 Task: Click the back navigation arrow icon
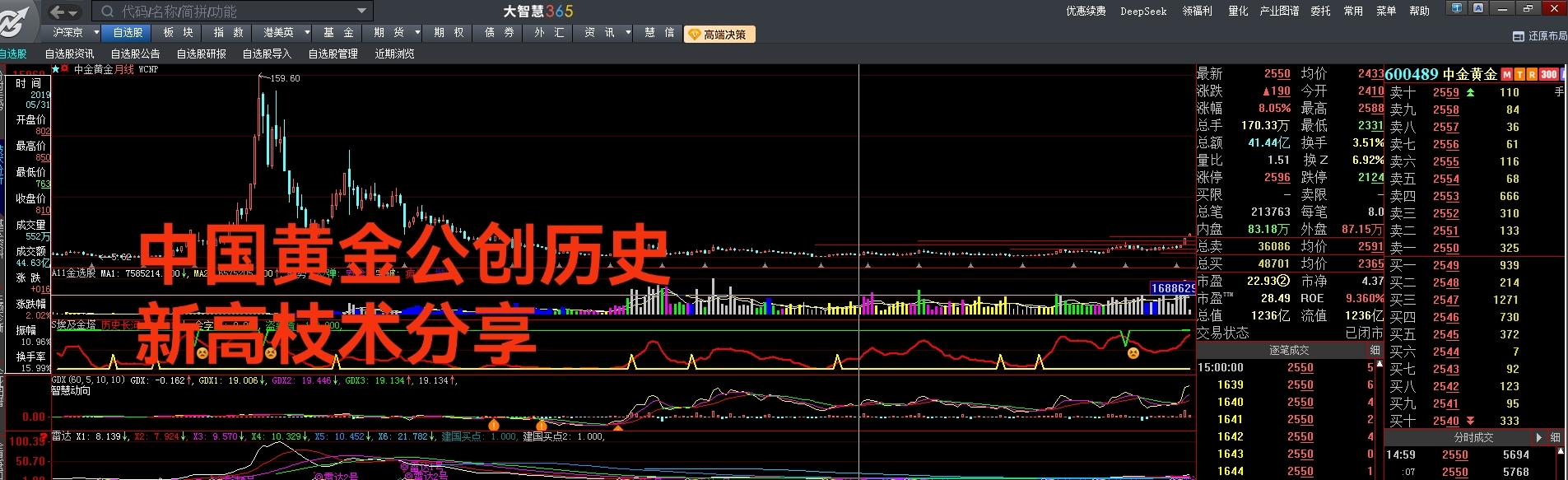(57, 12)
